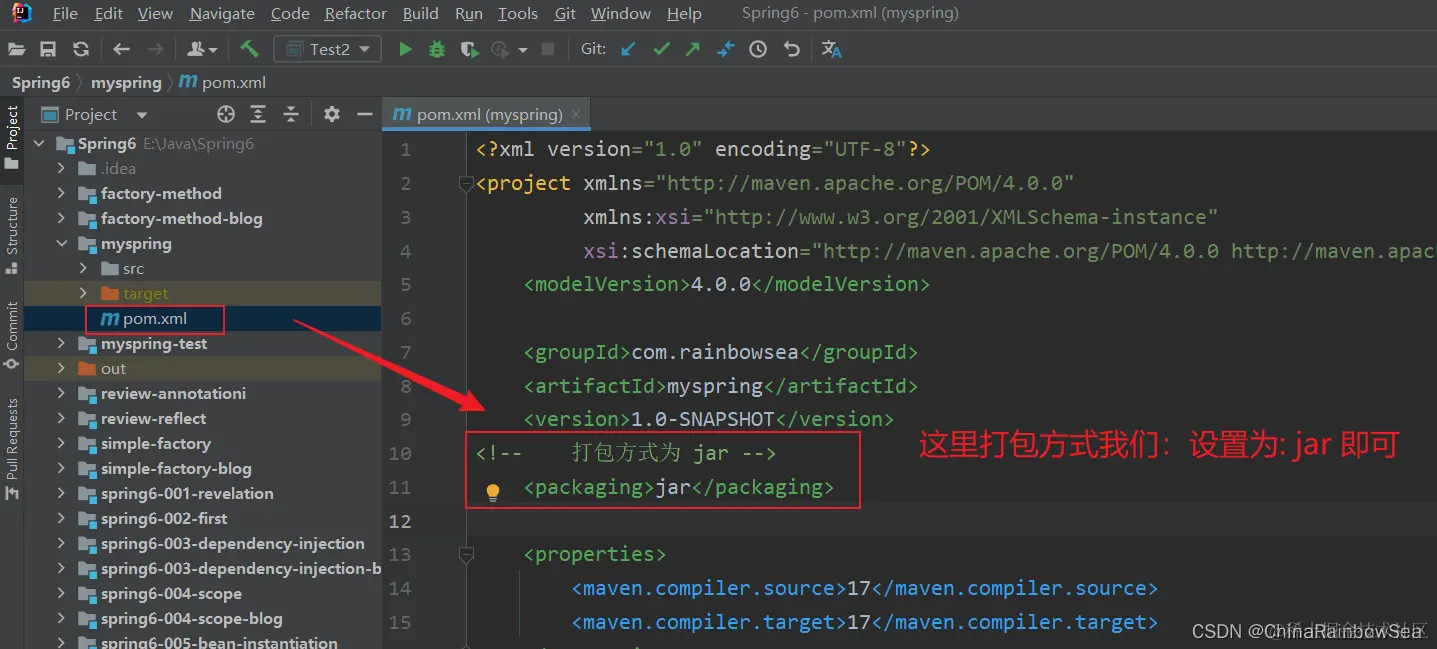Open the View menu
Image resolution: width=1437 pixels, height=649 pixels.
(x=155, y=13)
